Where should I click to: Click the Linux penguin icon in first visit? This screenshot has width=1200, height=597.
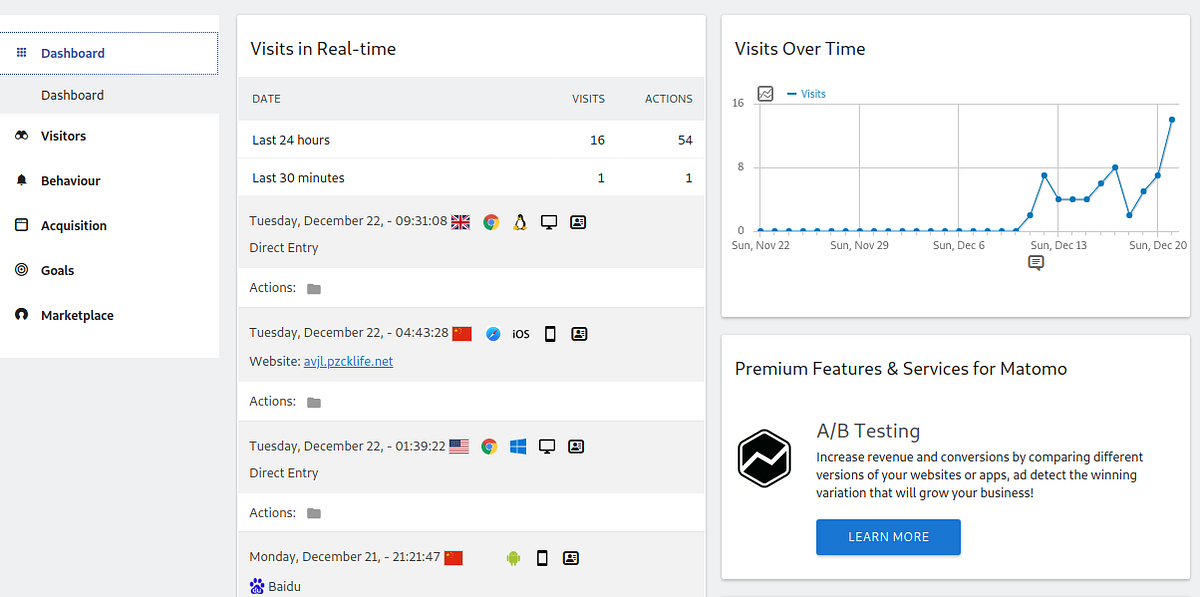tap(520, 222)
